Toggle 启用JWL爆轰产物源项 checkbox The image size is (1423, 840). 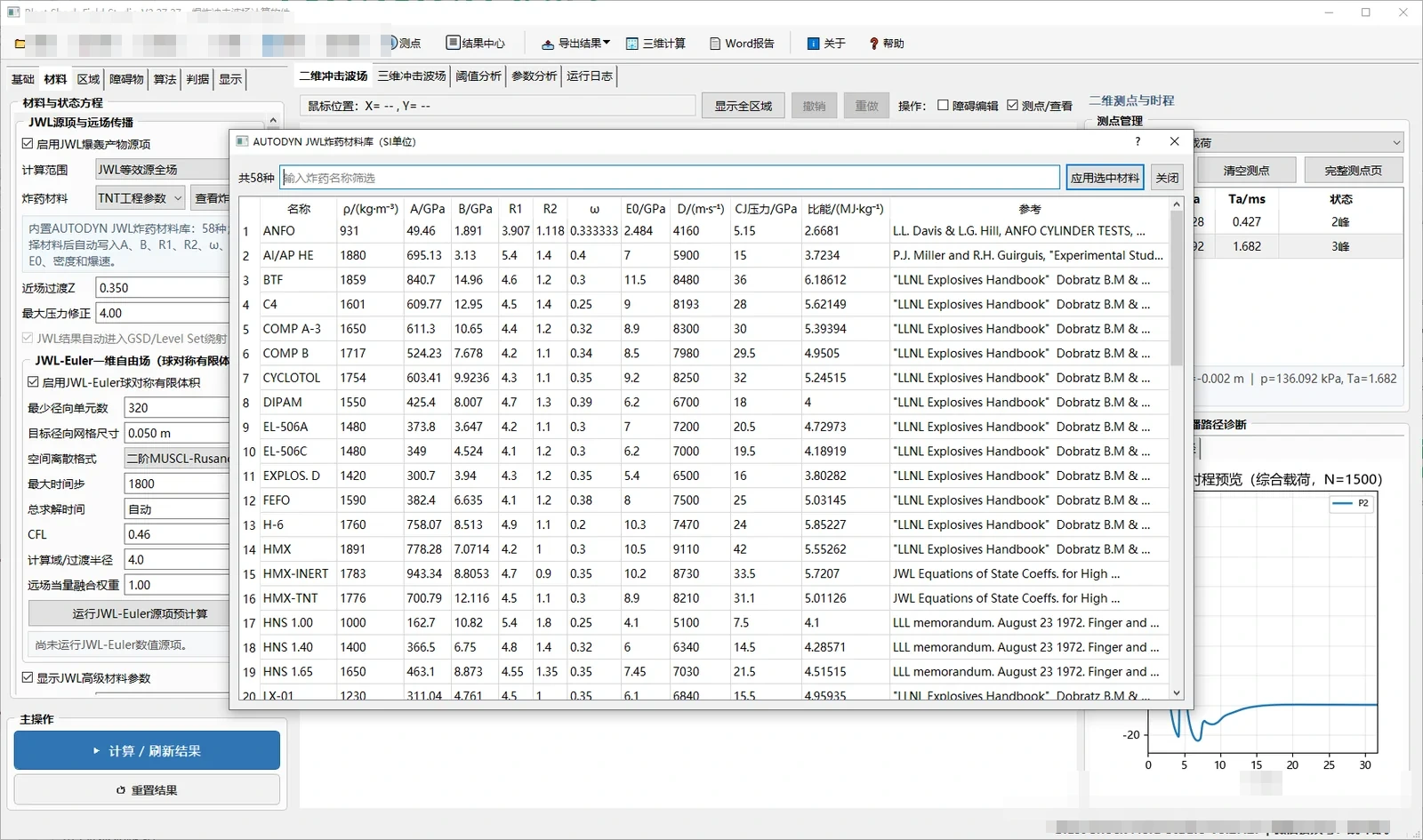(x=28, y=144)
